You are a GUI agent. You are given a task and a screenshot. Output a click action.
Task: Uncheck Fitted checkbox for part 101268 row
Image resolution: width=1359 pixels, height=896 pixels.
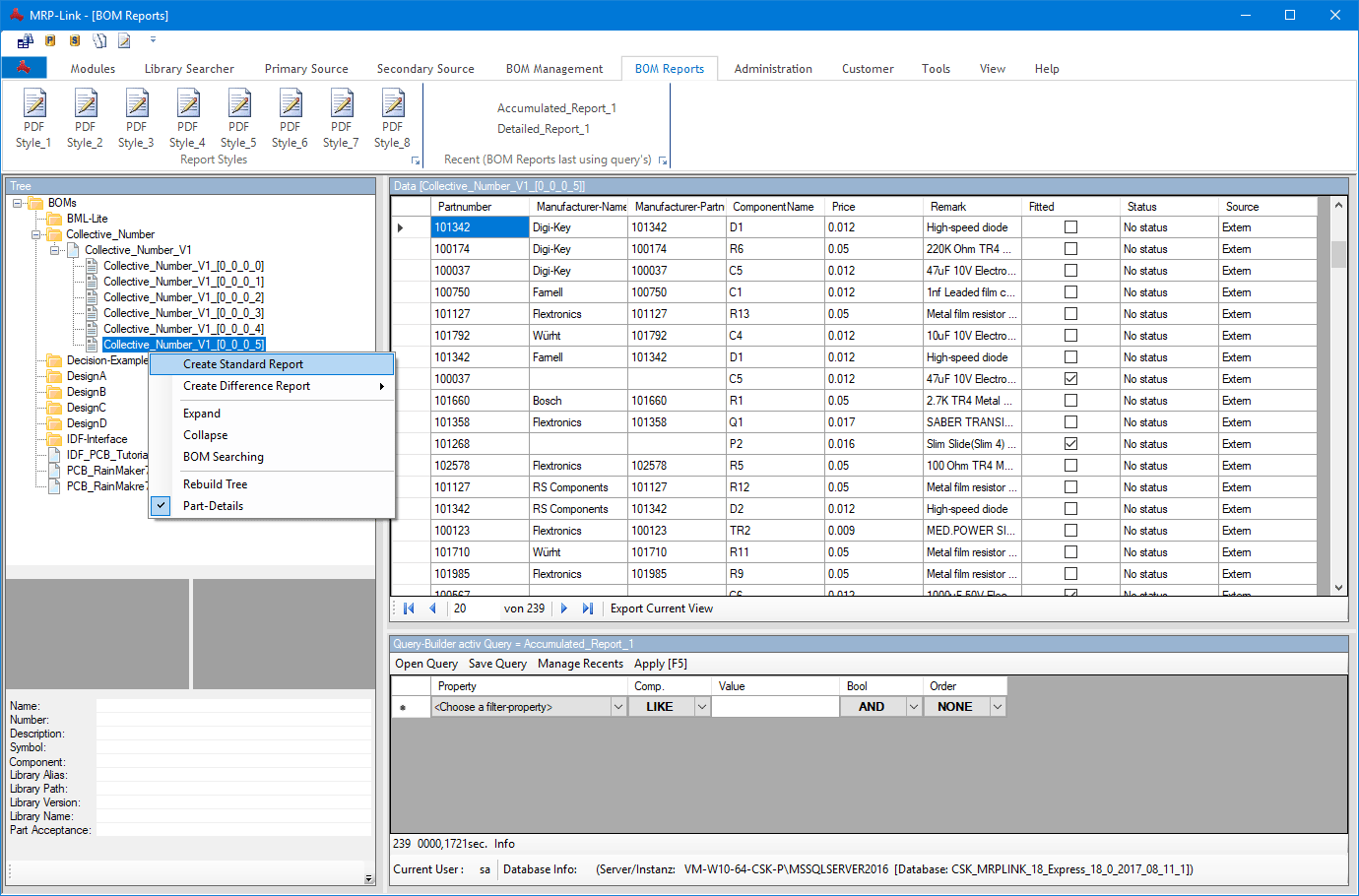click(1070, 444)
